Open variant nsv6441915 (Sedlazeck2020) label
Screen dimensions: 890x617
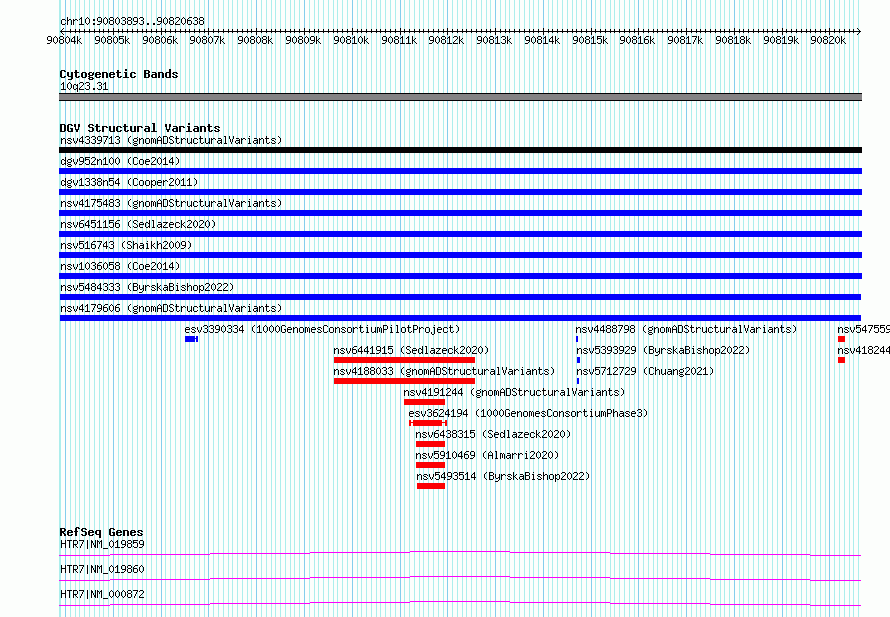coord(411,350)
